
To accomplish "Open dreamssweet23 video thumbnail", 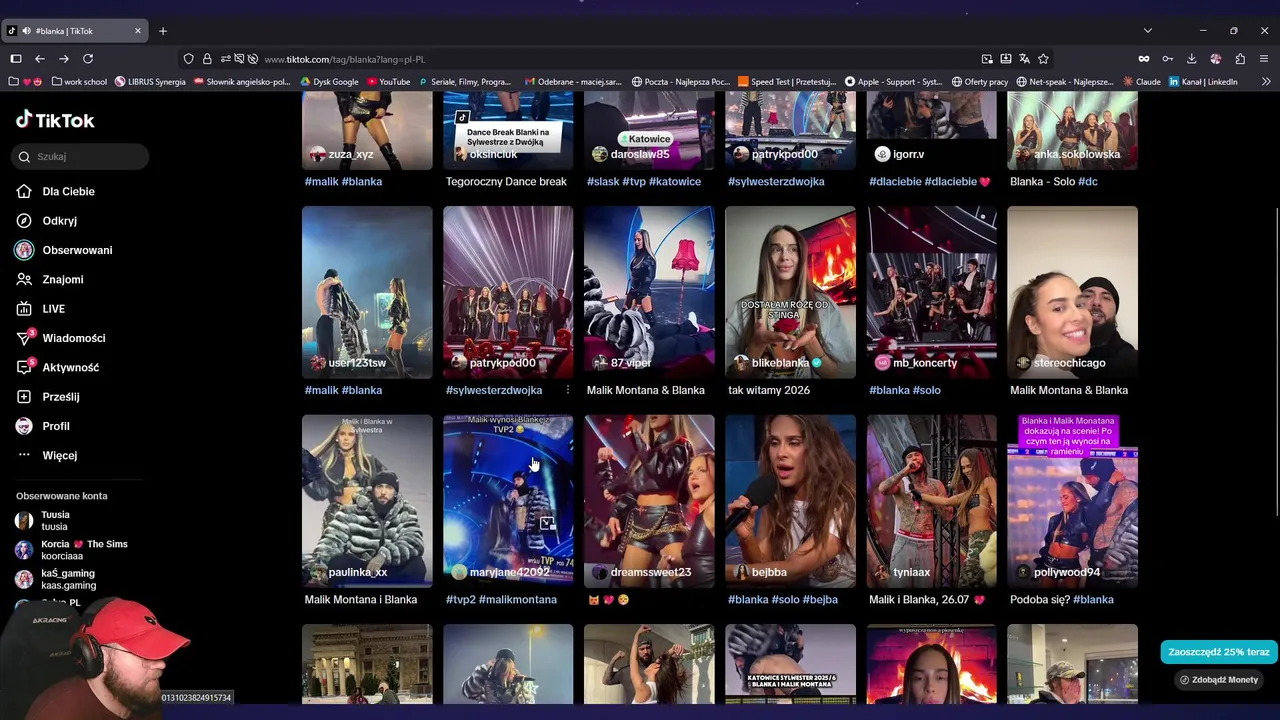I will [x=649, y=501].
